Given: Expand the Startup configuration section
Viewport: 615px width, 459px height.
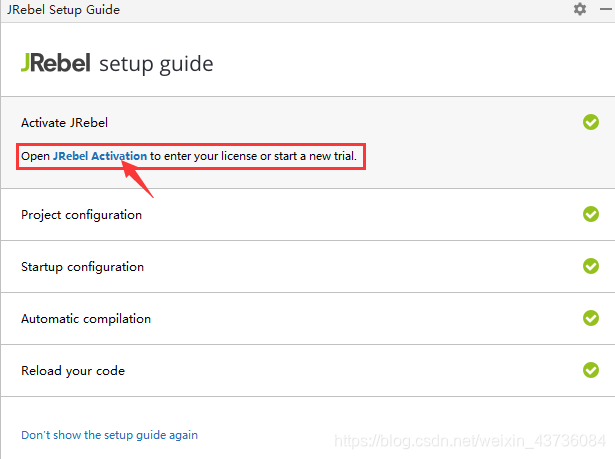Looking at the screenshot, I should click(308, 267).
